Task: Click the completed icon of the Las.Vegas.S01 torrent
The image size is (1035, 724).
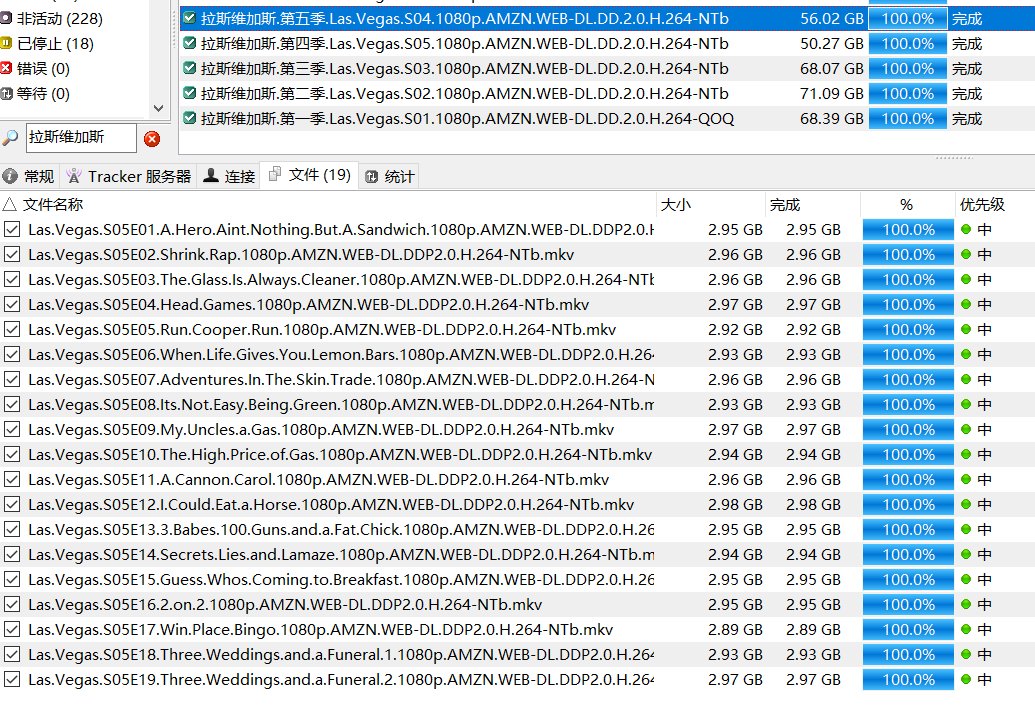Action: (190, 118)
